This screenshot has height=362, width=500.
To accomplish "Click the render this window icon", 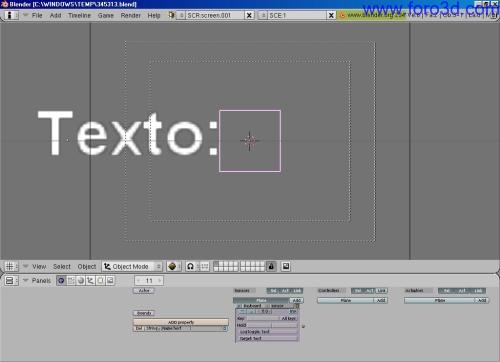I will point(286,266).
